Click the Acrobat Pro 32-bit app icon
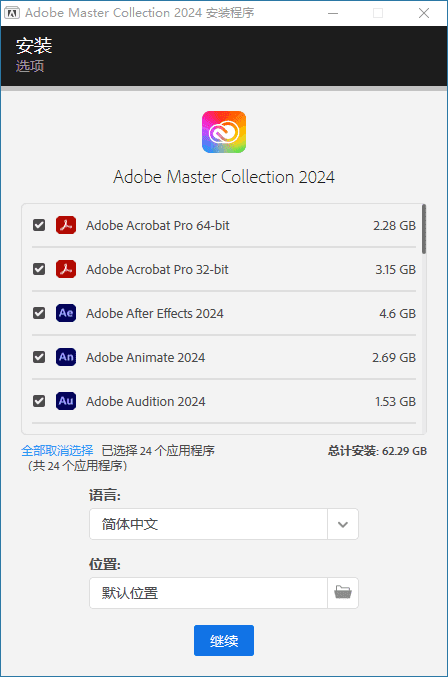 [66, 269]
